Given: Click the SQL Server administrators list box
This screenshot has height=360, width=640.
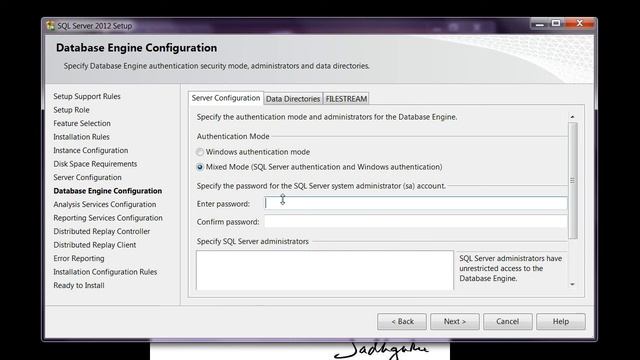Looking at the screenshot, I should [x=325, y=270].
